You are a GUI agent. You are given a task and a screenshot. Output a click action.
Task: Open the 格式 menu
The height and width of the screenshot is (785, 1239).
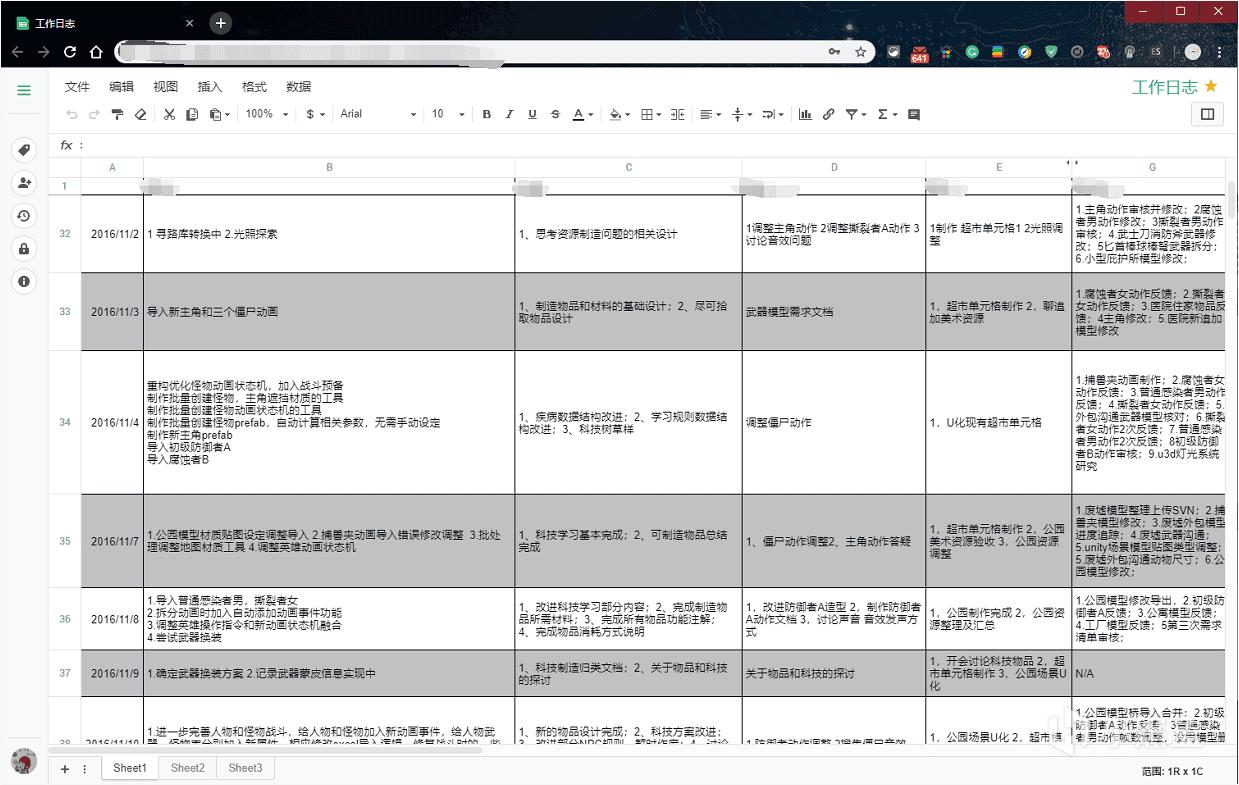(254, 87)
